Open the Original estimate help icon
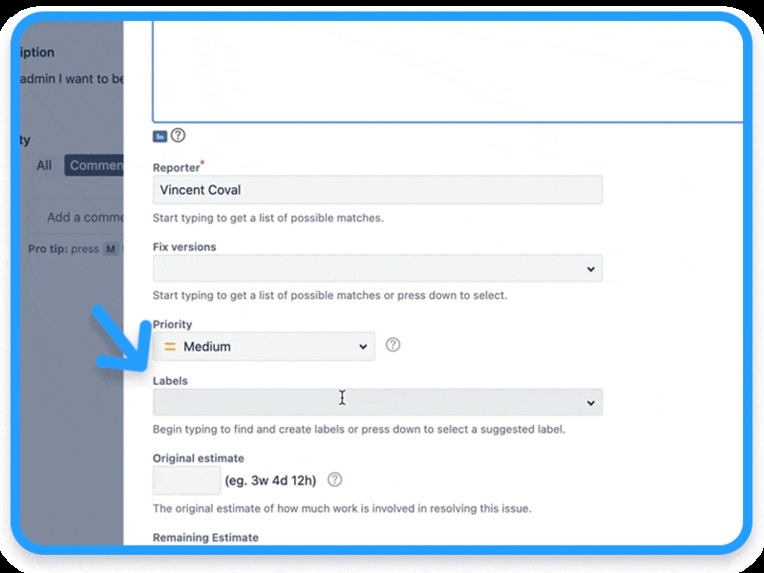This screenshot has height=573, width=764. (x=334, y=479)
